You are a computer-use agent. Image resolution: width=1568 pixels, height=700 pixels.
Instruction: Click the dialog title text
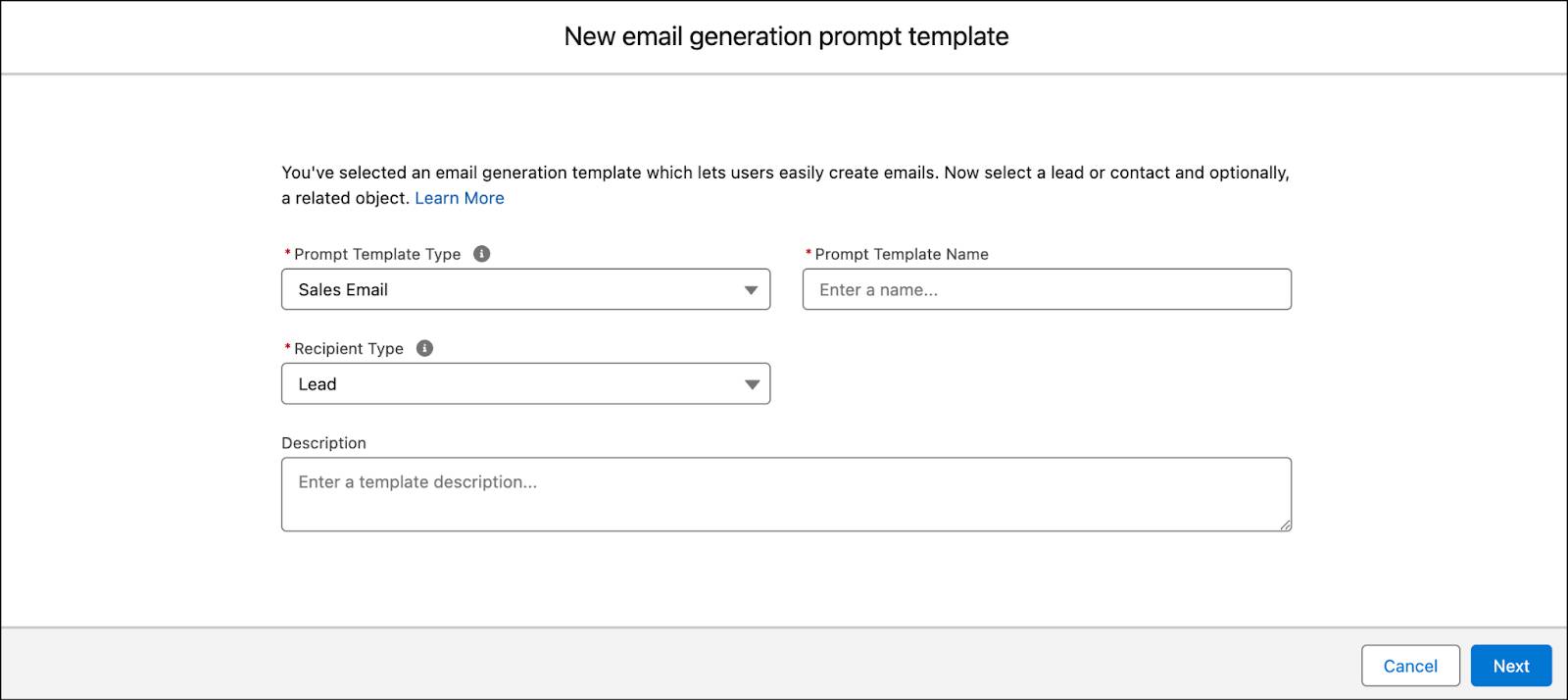point(784,36)
